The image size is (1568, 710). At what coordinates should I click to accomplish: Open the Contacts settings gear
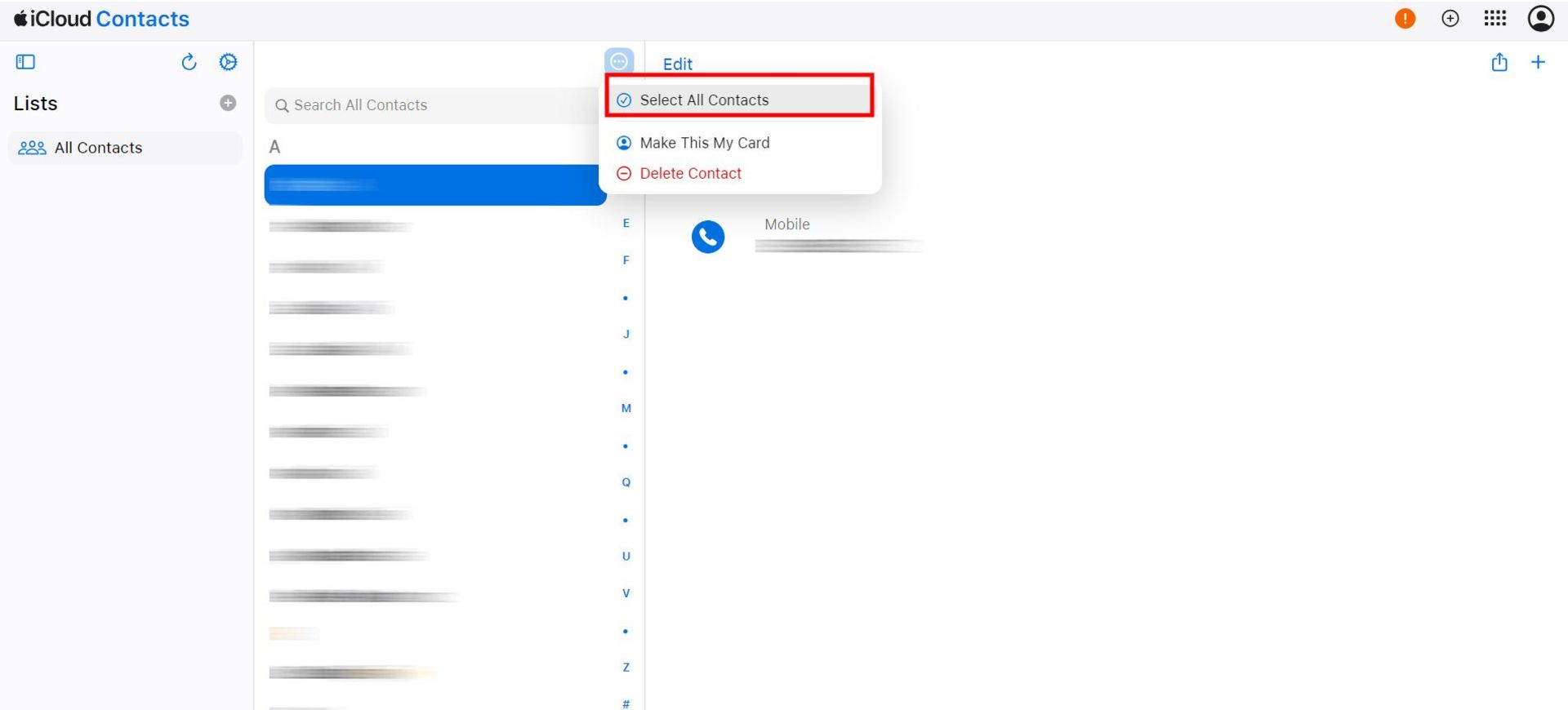point(229,62)
